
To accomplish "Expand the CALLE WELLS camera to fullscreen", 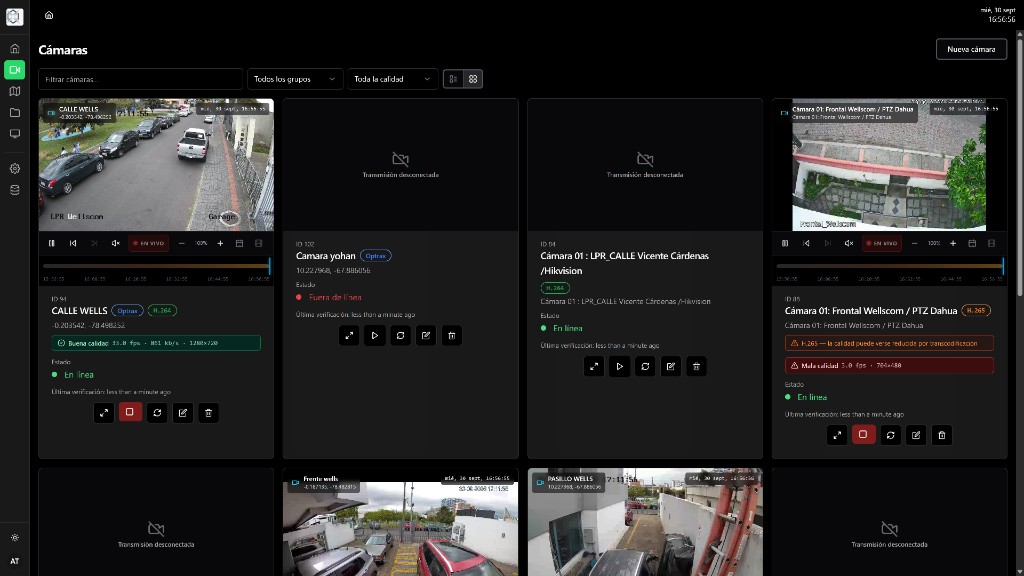I will pyautogui.click(x=104, y=413).
